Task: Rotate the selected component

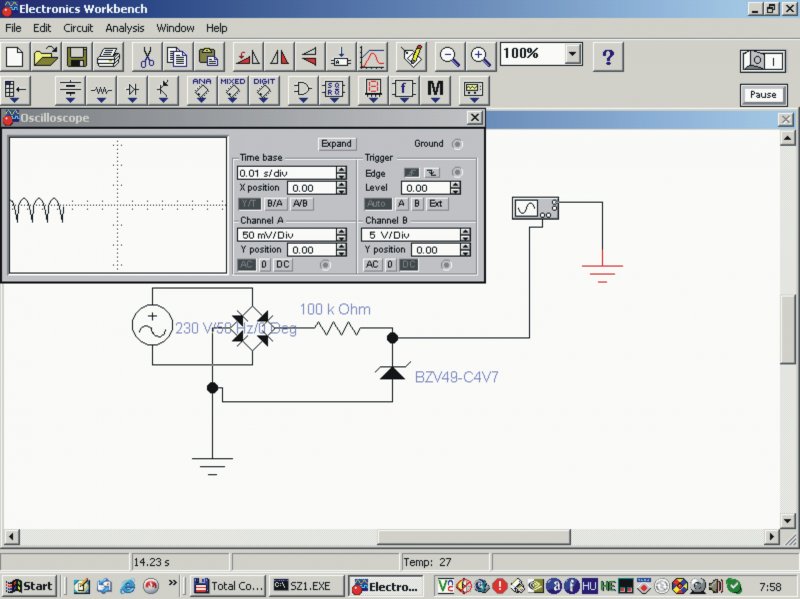Action: pyautogui.click(x=247, y=56)
